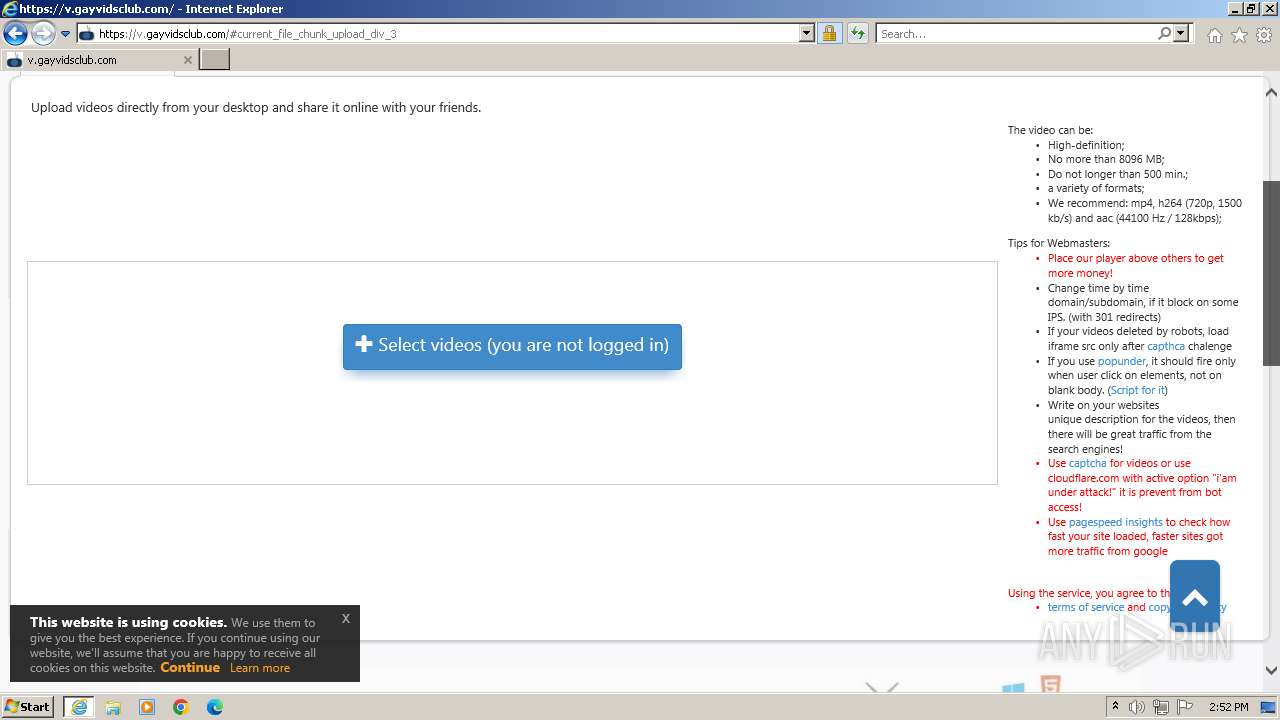The width and height of the screenshot is (1280, 720).
Task: Click Learn more in the cookie notice
Action: coord(260,668)
